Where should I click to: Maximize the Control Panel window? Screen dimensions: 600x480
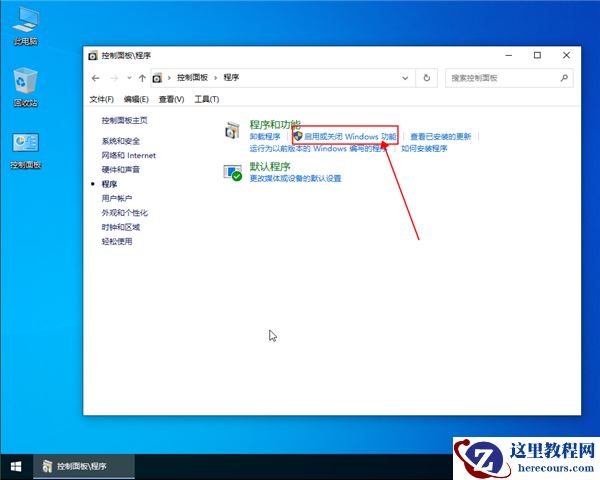click(x=537, y=56)
